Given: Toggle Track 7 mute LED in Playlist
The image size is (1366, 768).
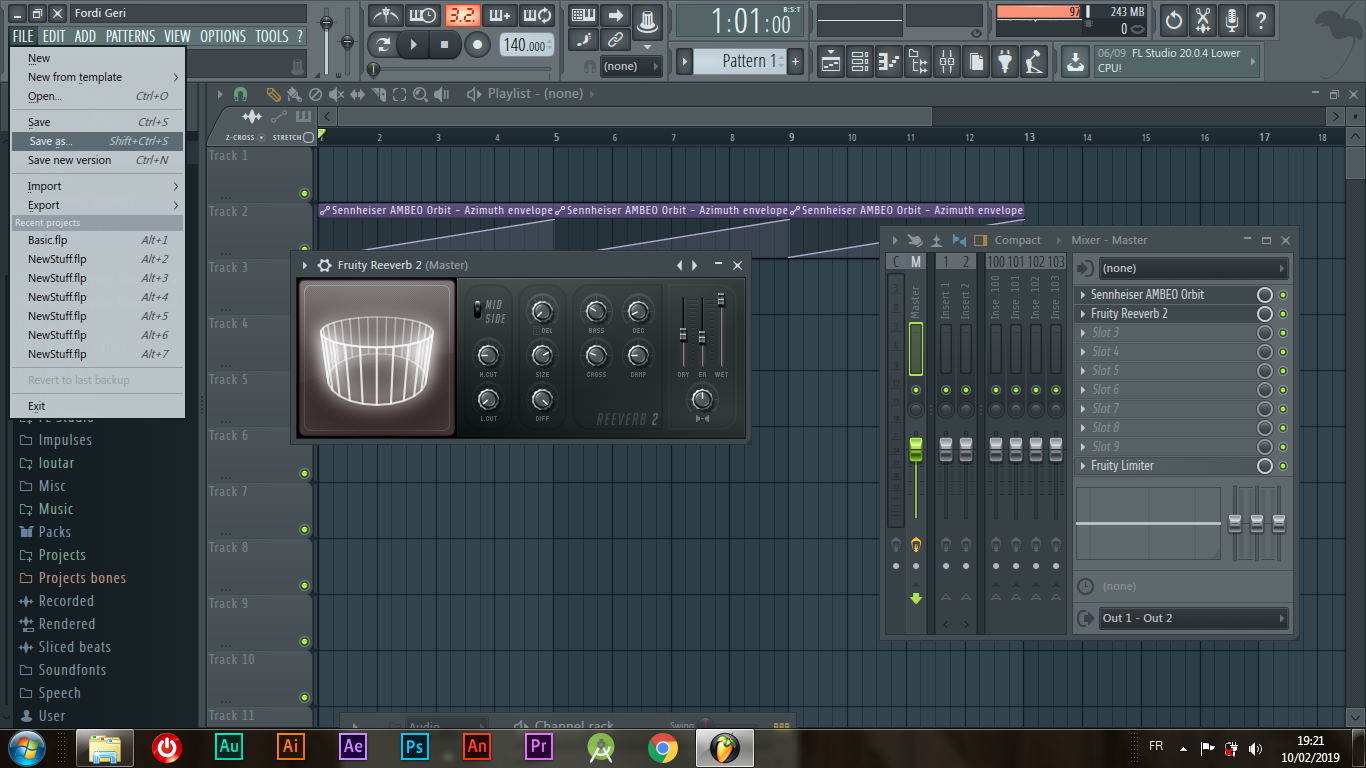Looking at the screenshot, I should [305, 529].
